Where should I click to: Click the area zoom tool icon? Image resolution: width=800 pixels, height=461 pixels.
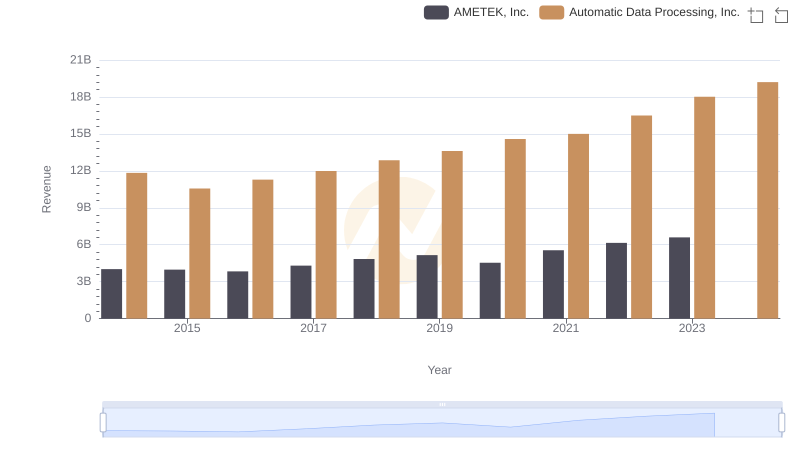(756, 15)
